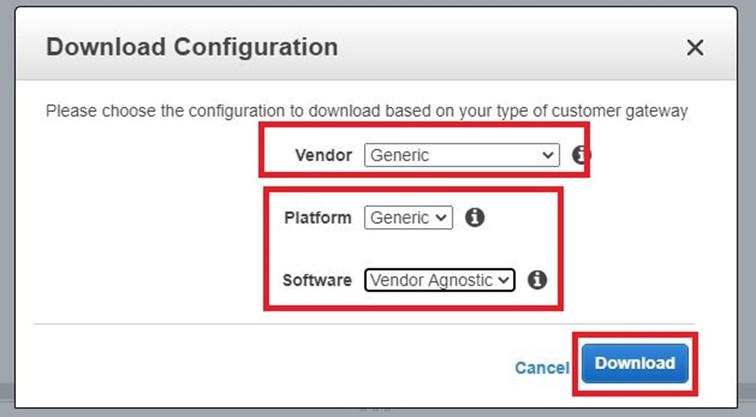
Task: Click the chevron arrow of Vendor select
Action: tap(546, 155)
